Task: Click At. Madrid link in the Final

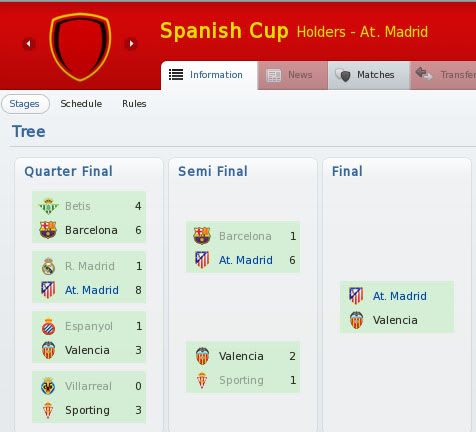Action: pyautogui.click(x=400, y=296)
